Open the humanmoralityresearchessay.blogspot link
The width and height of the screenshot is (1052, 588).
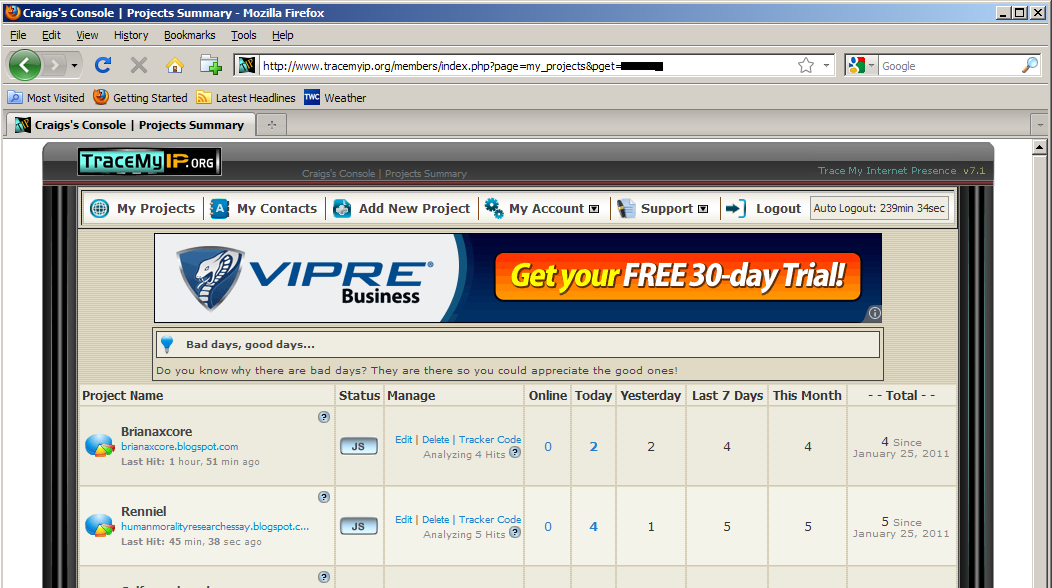[x=215, y=526]
